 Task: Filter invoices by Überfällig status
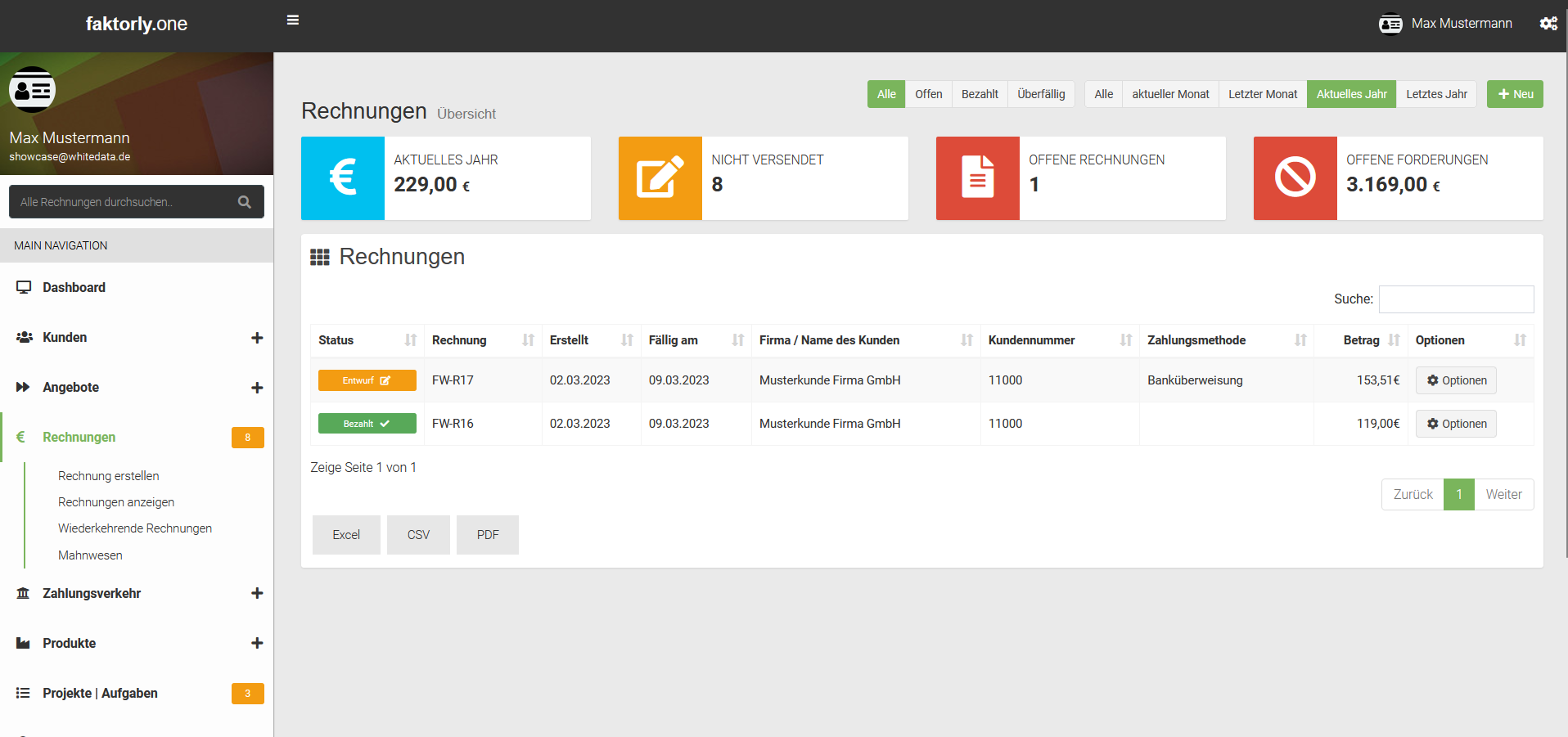click(x=1041, y=94)
